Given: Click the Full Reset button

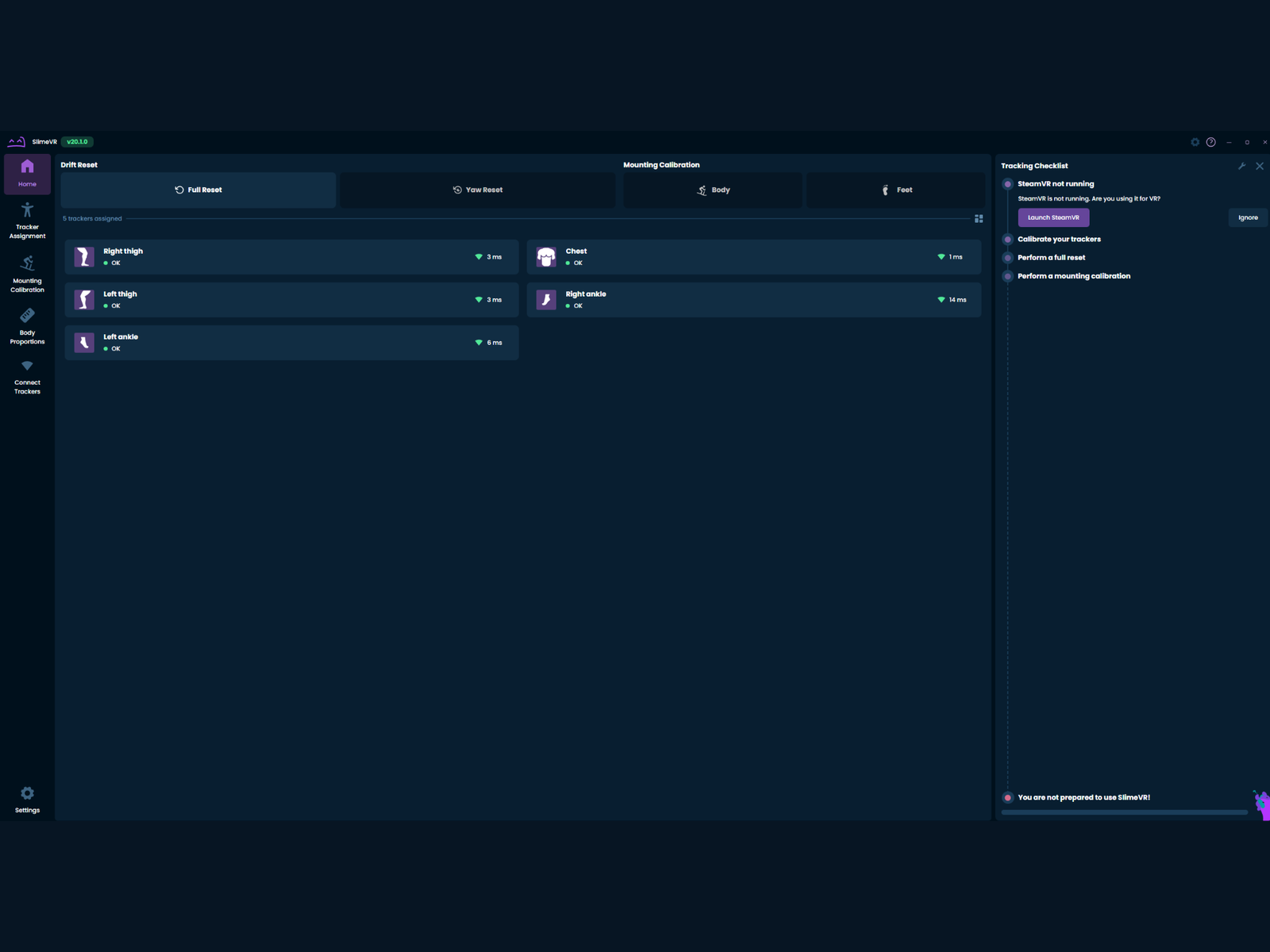Looking at the screenshot, I should [198, 190].
